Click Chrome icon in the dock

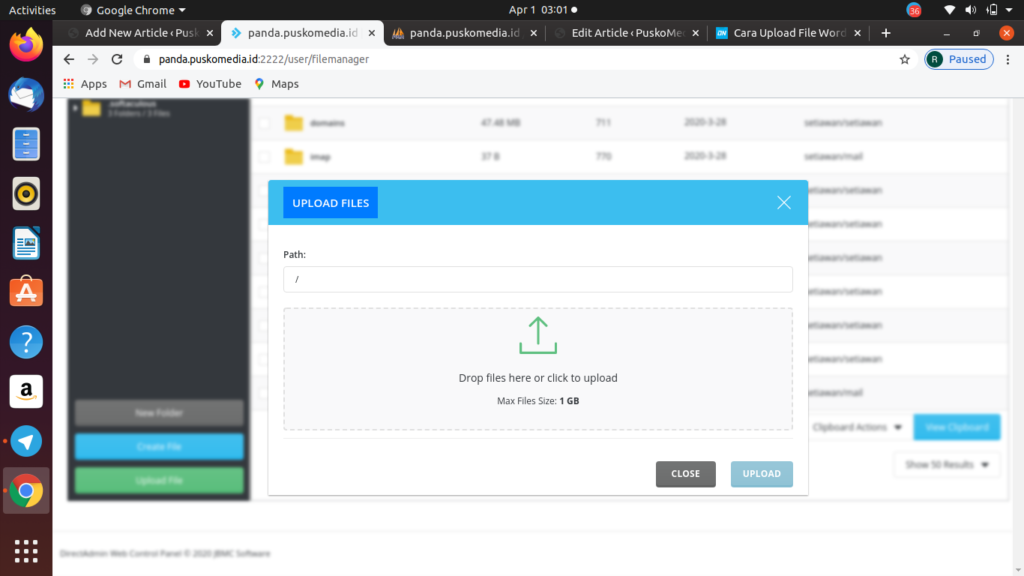pos(26,490)
